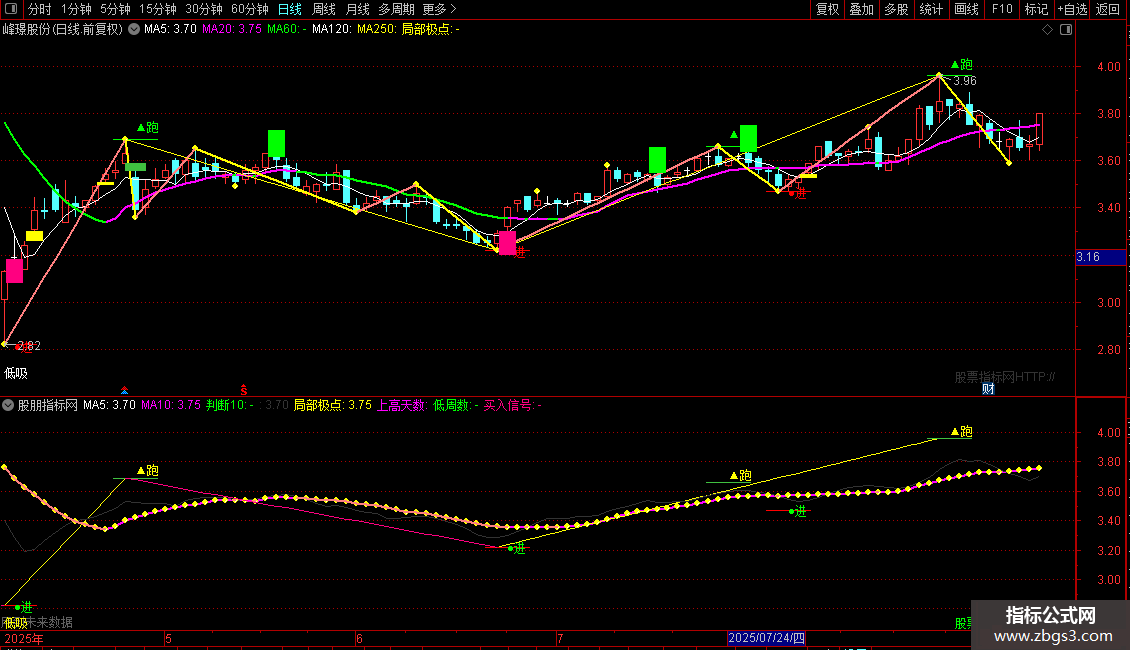Viewport: 1130px width, 650px height.
Task: Click the white 低吸 label in the main chart
Action: 16,373
